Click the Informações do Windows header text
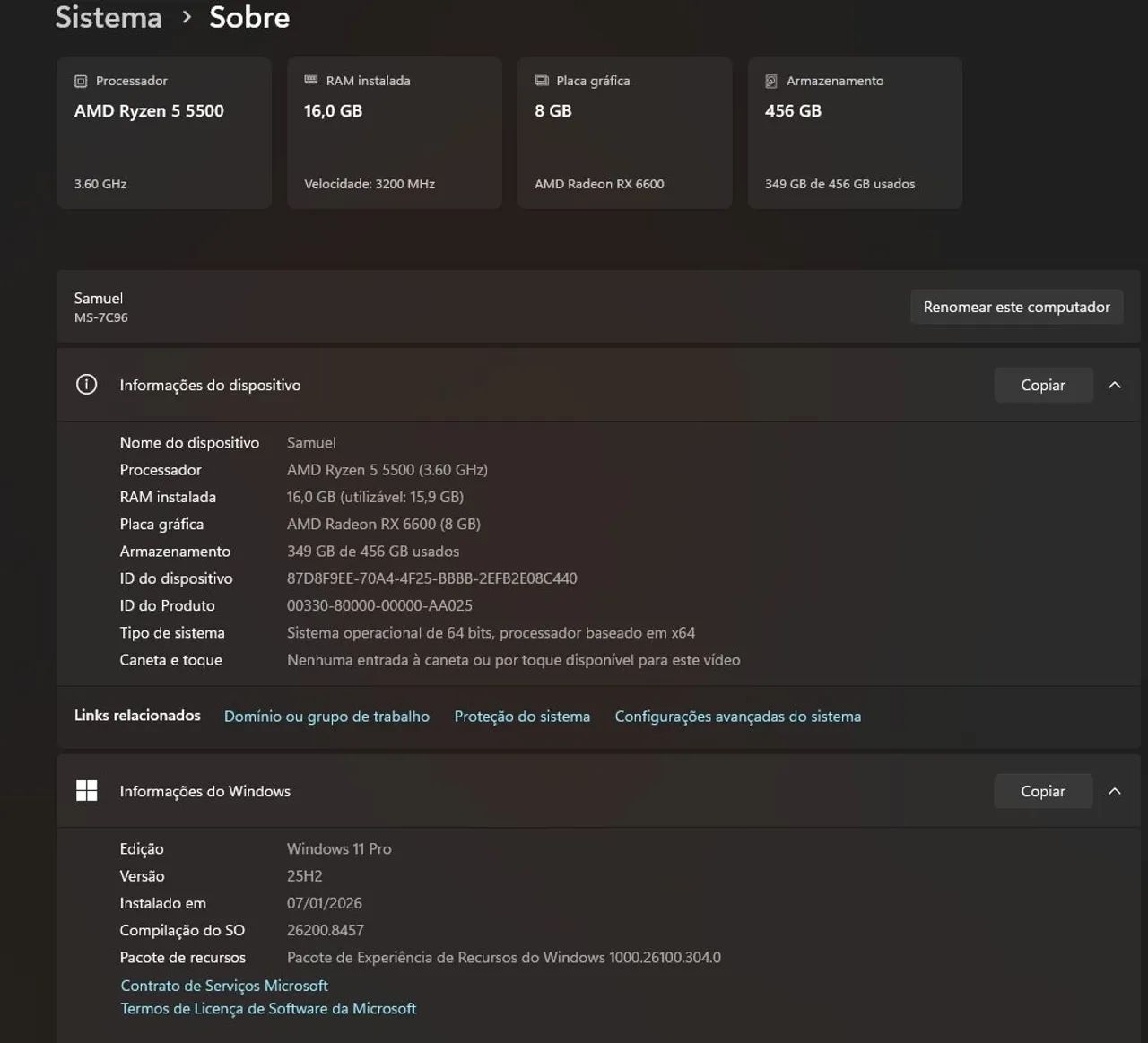1148x1043 pixels. pos(204,791)
